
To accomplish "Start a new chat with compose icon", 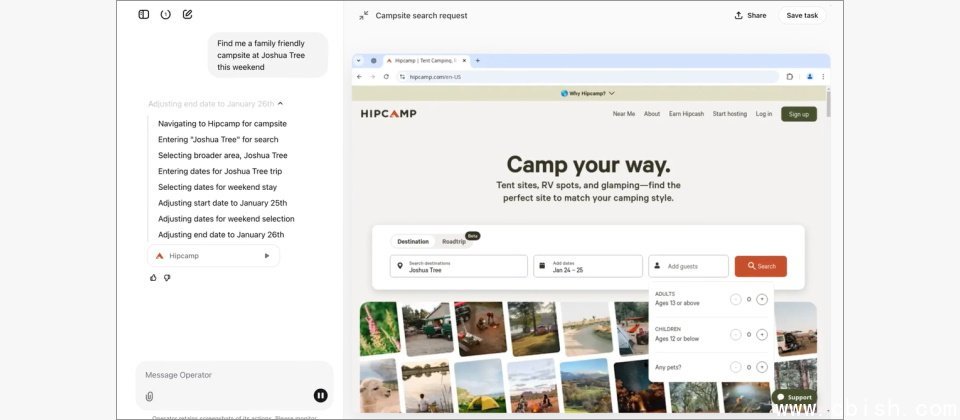I will 188,15.
